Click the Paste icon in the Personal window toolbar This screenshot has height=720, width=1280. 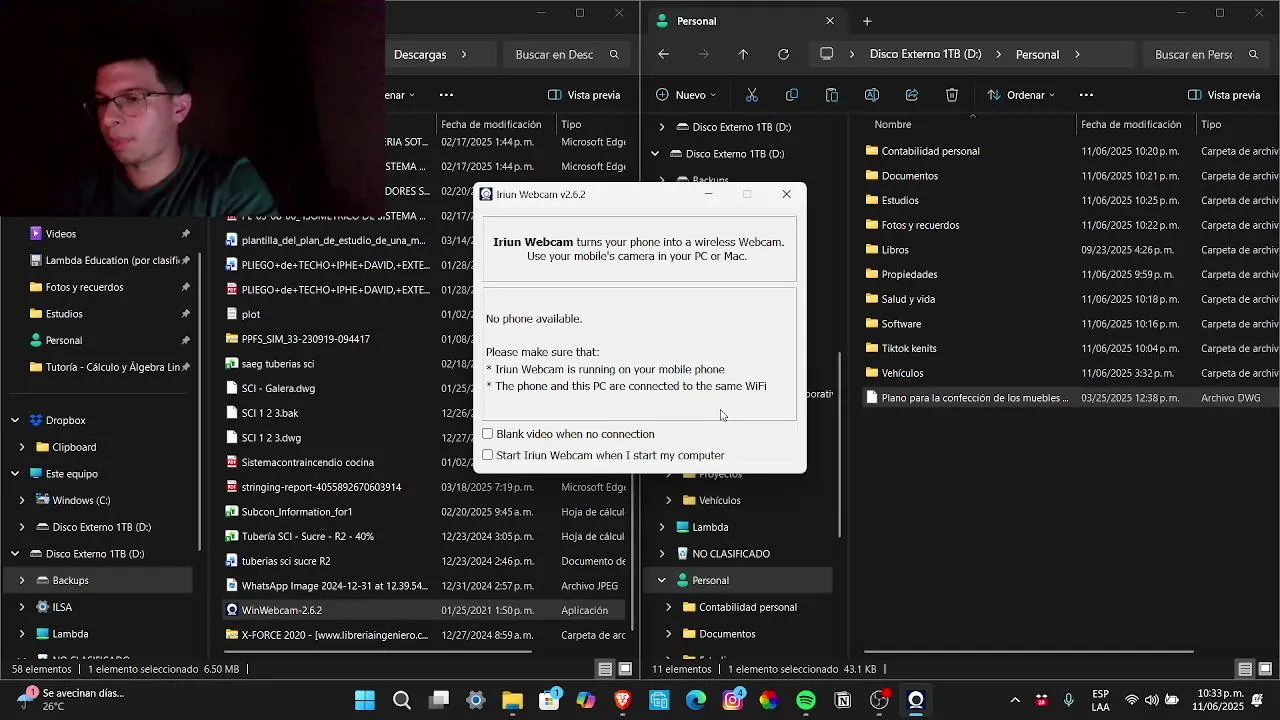pyautogui.click(x=832, y=95)
